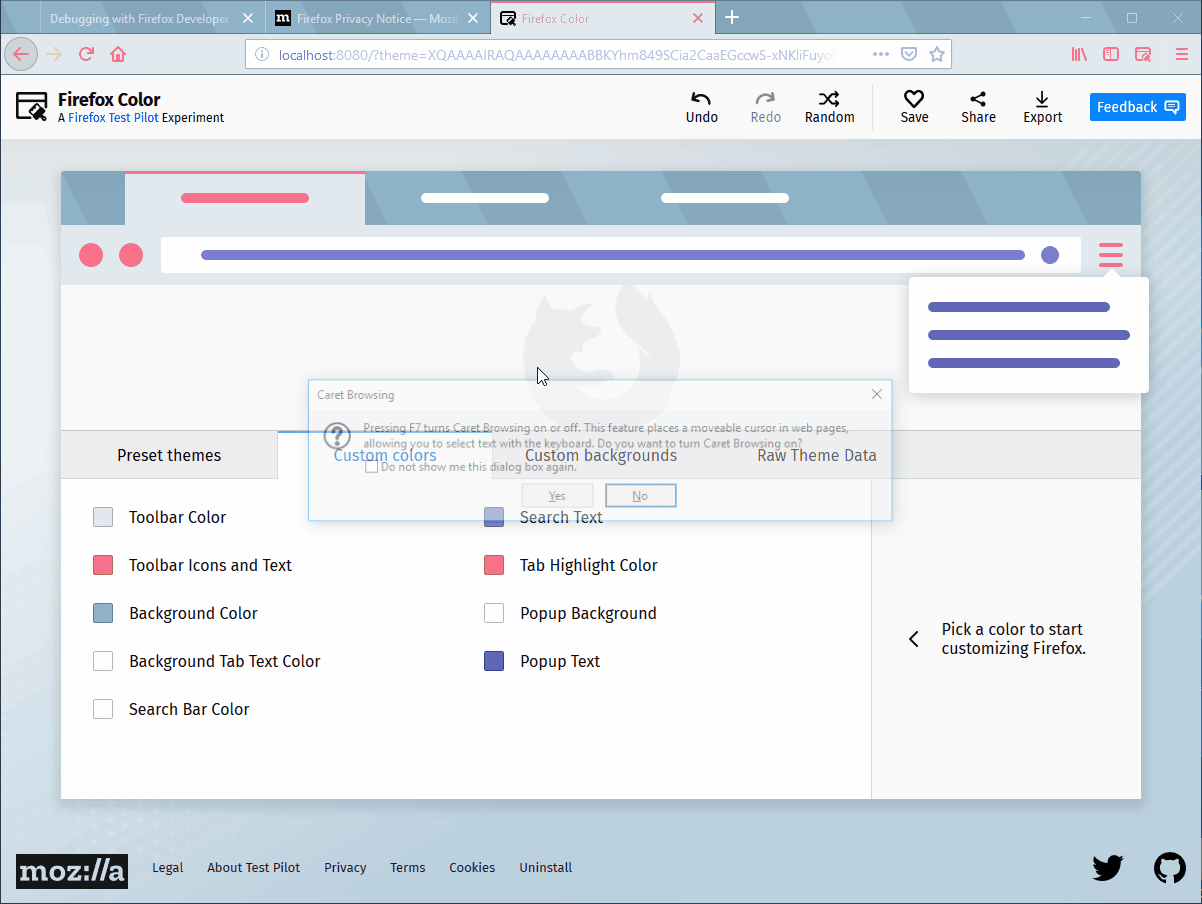This screenshot has height=904, width=1202.
Task: Click the browser forward arrow
Action: click(x=54, y=54)
